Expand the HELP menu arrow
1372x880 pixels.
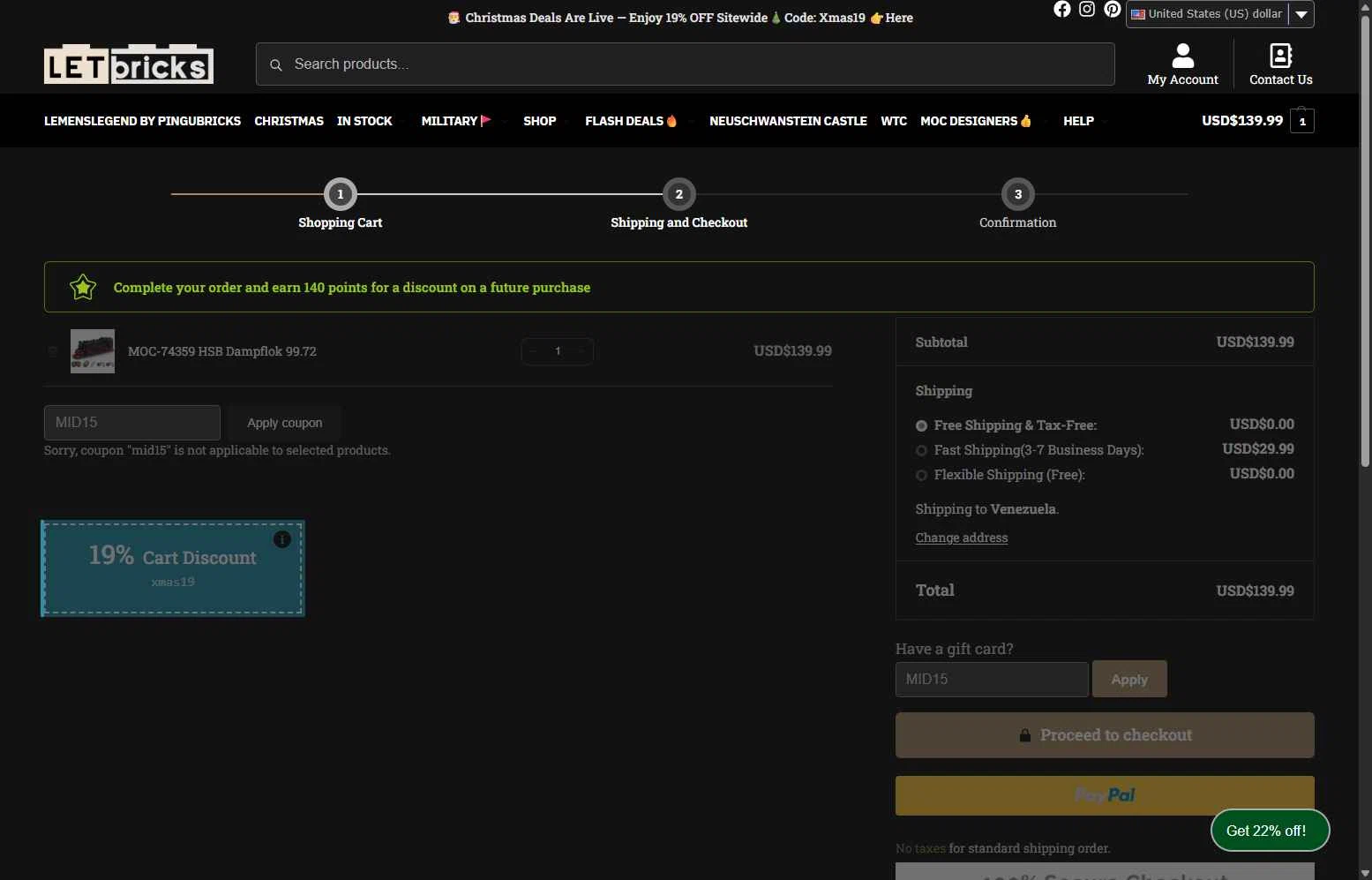[x=1105, y=121]
